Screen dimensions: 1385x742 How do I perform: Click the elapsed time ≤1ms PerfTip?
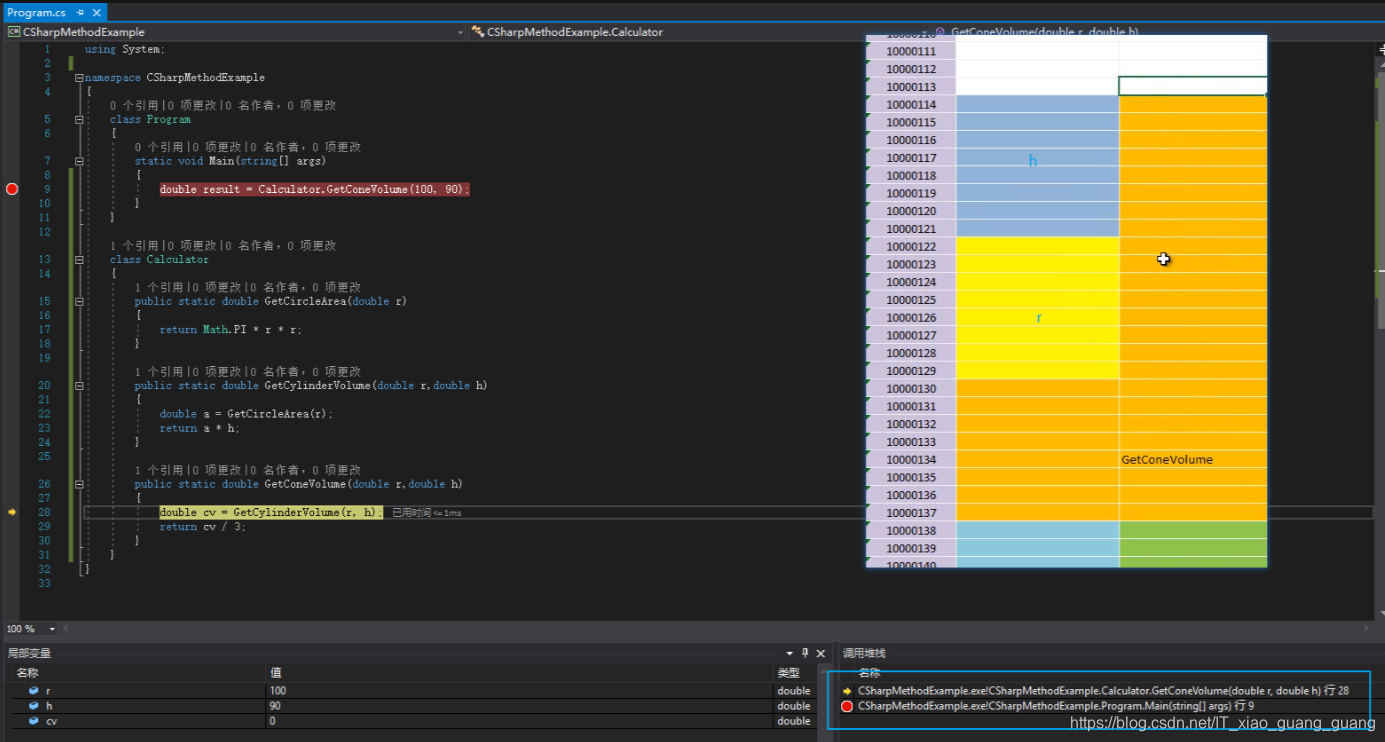[x=427, y=512]
